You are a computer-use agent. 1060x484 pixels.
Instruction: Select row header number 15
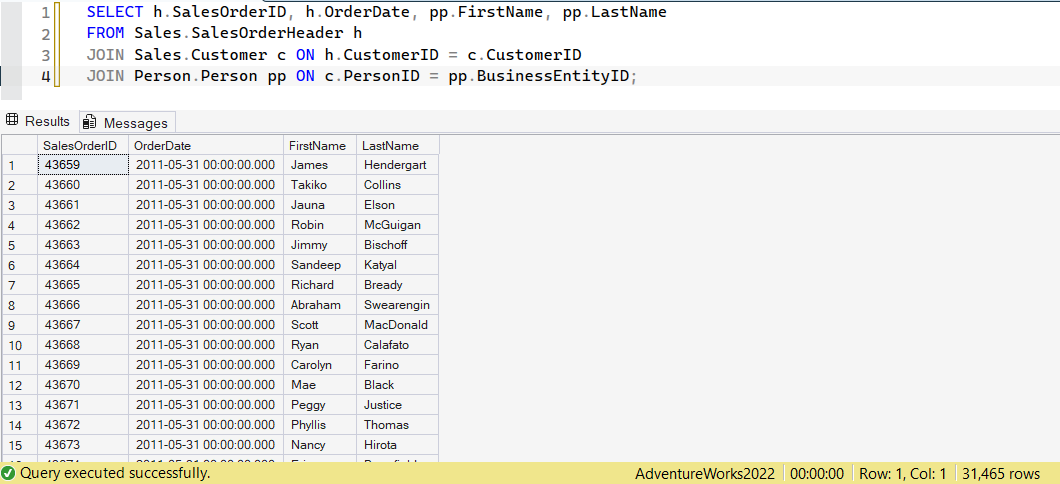click(x=20, y=445)
